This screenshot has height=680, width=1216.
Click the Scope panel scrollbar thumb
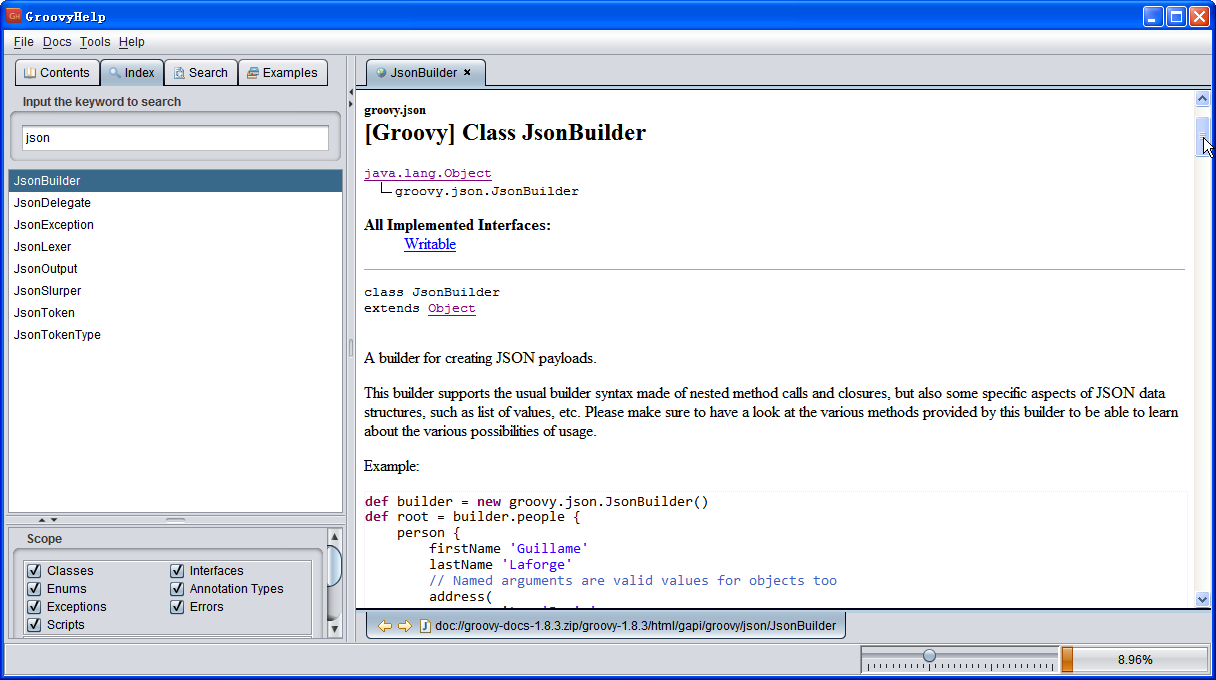(x=335, y=566)
